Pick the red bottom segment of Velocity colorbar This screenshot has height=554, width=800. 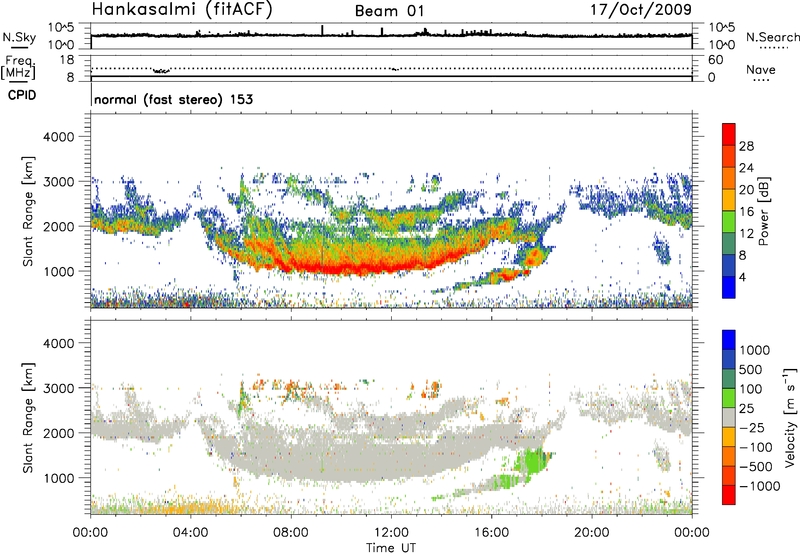tap(729, 495)
